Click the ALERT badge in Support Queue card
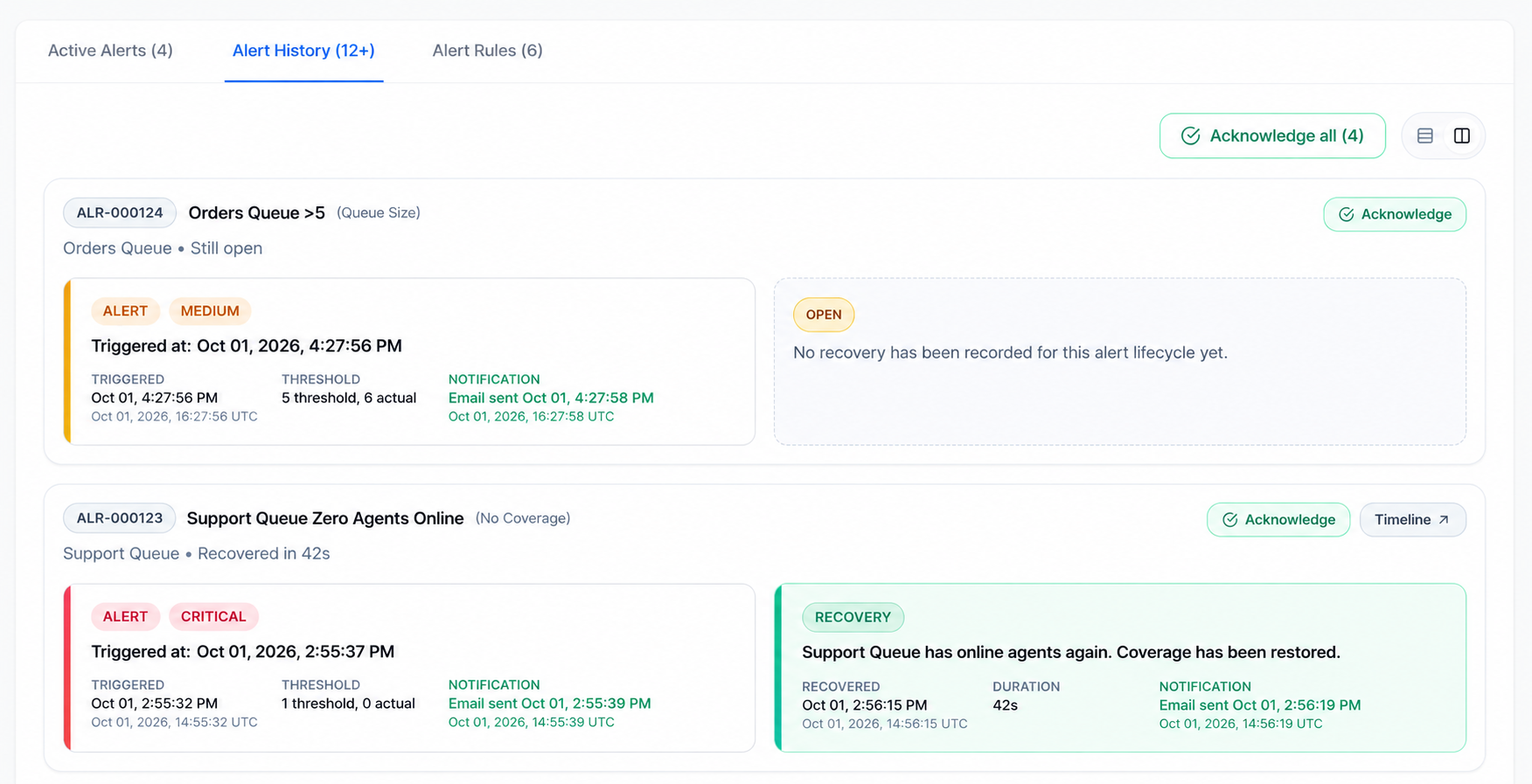 pos(125,616)
